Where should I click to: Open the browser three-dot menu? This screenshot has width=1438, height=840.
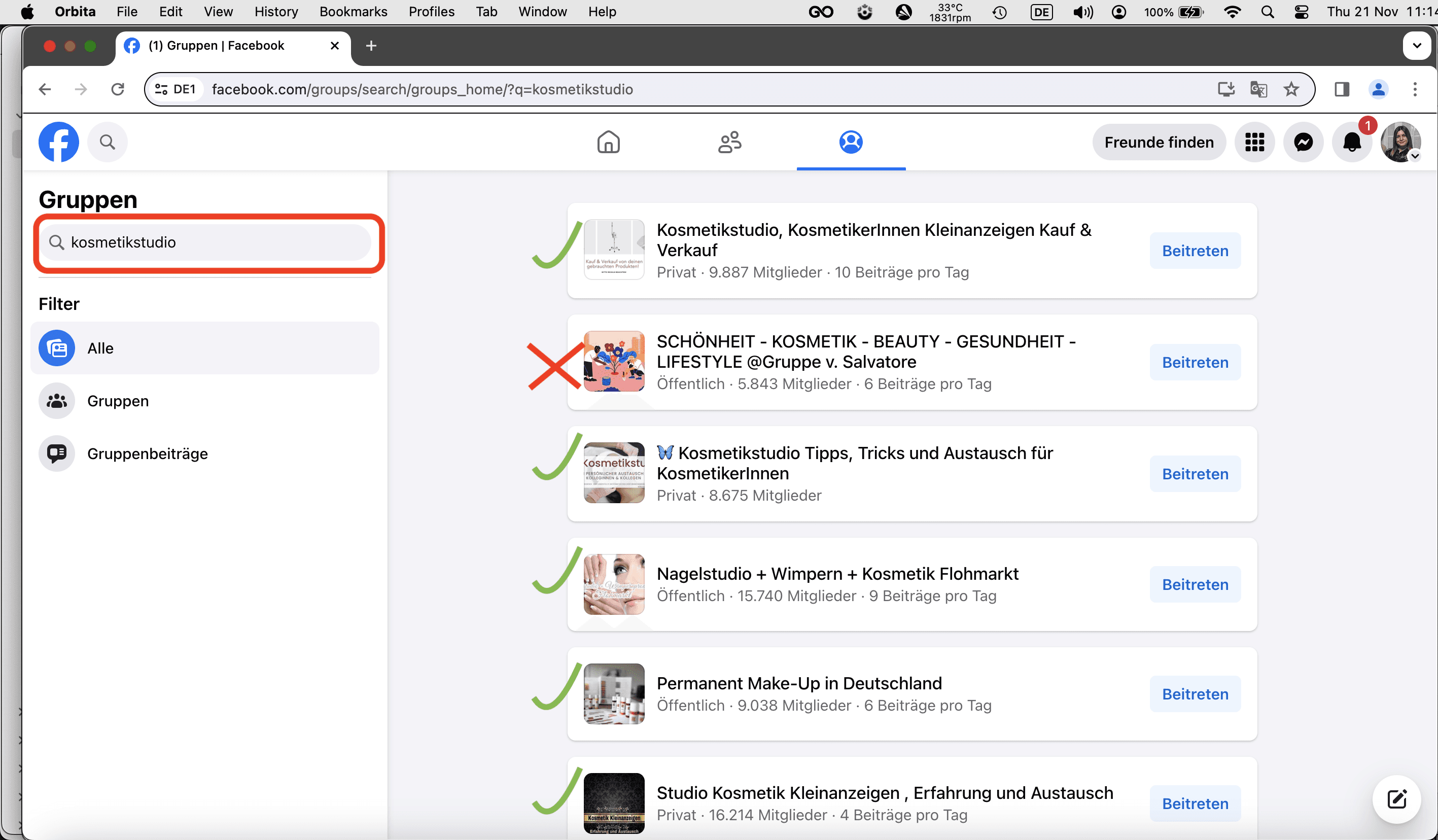(x=1415, y=89)
